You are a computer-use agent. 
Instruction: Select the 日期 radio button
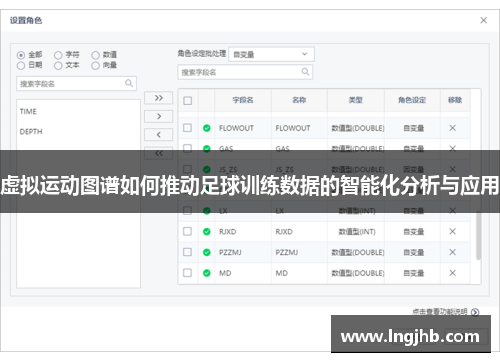[x=21, y=65]
